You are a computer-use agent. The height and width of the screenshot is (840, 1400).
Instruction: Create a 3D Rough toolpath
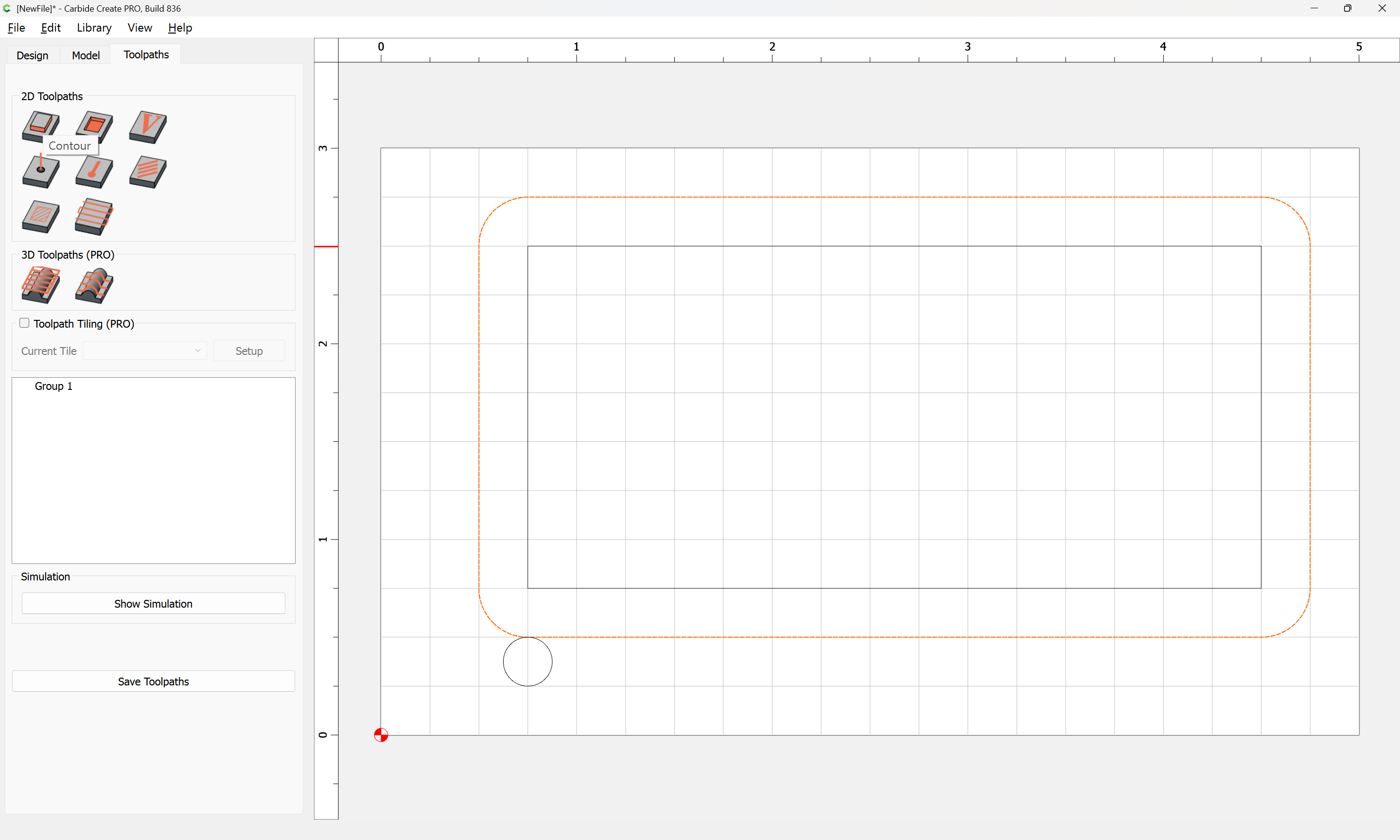pos(40,285)
